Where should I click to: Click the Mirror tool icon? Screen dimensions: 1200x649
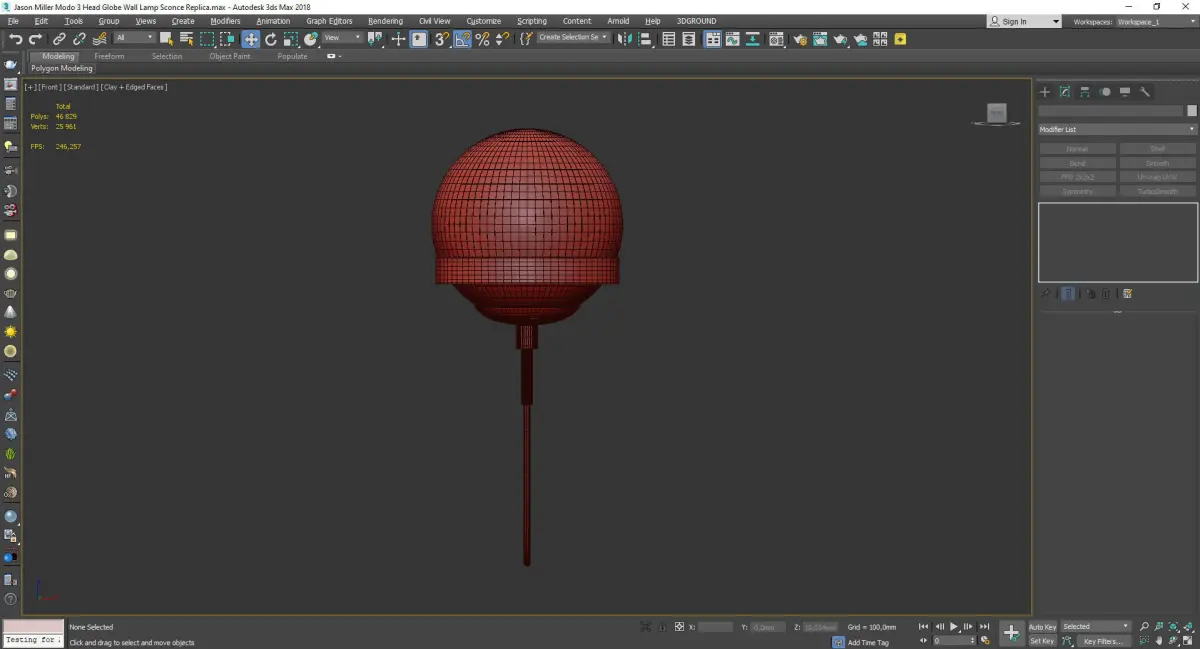tap(624, 39)
